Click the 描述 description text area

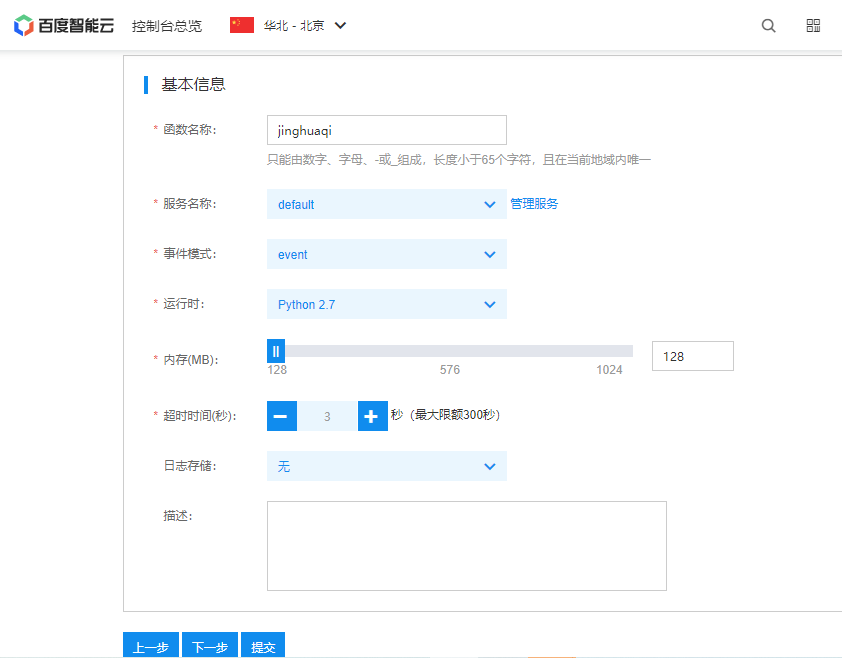coord(467,546)
